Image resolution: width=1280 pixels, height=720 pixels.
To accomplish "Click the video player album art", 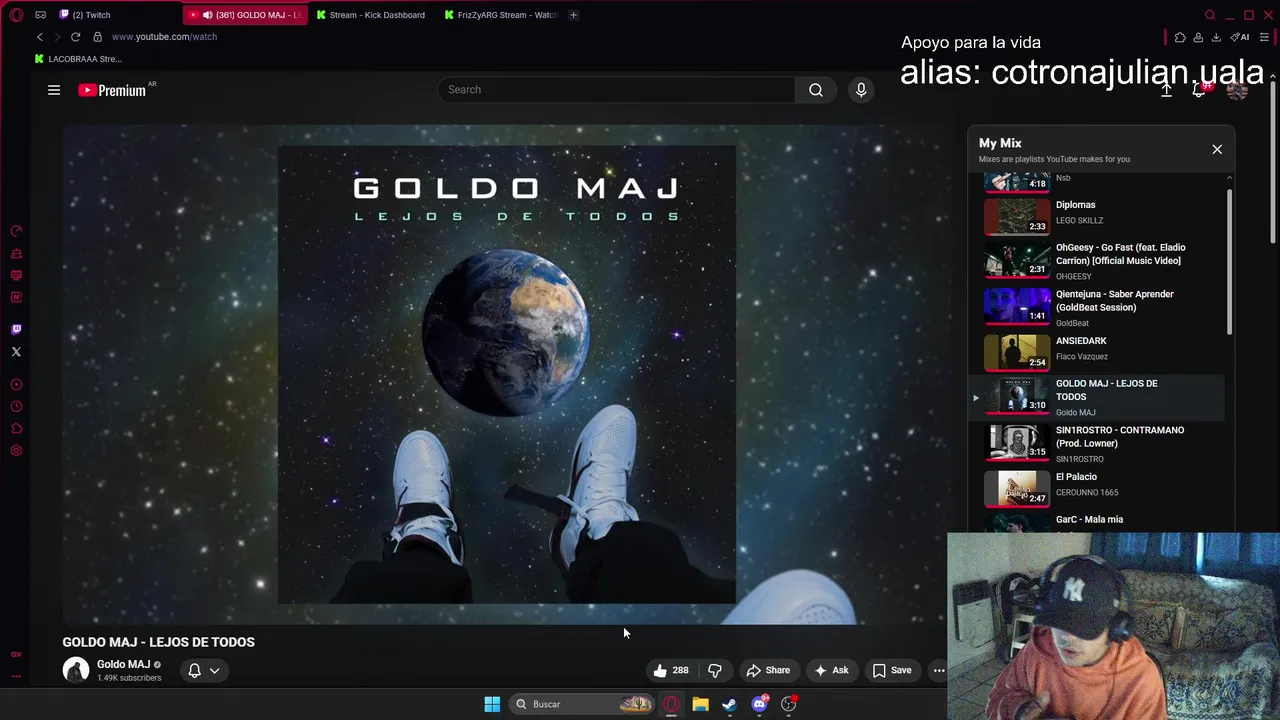I will [507, 375].
